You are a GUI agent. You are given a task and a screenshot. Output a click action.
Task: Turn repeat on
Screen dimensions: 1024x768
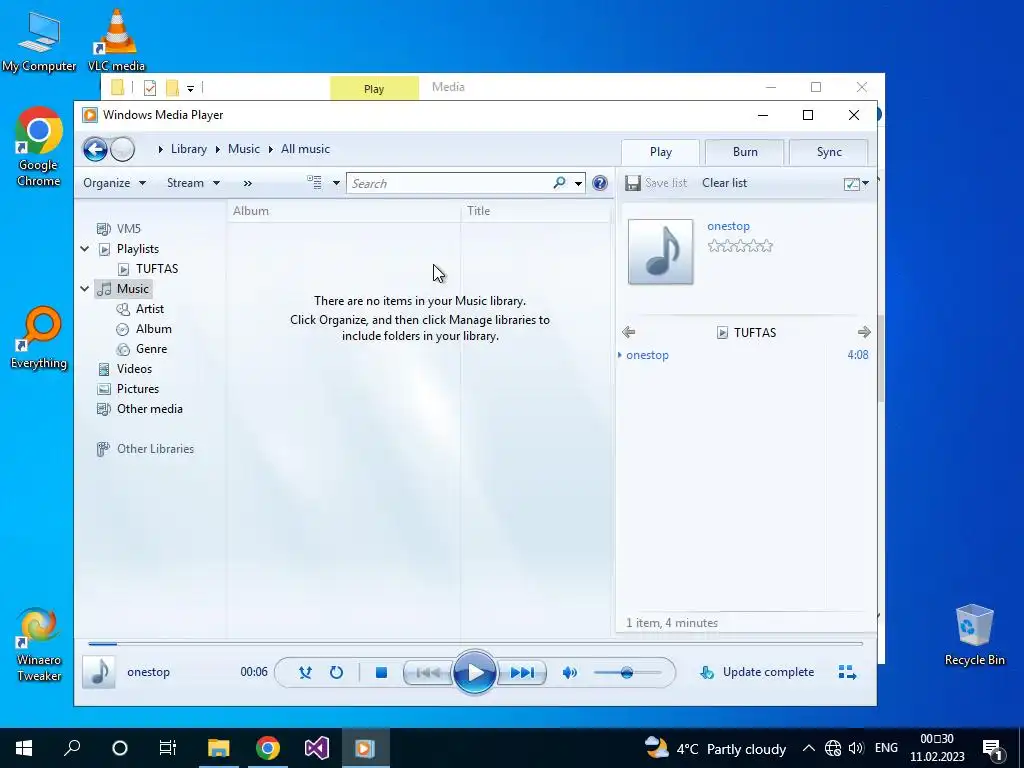click(x=336, y=672)
